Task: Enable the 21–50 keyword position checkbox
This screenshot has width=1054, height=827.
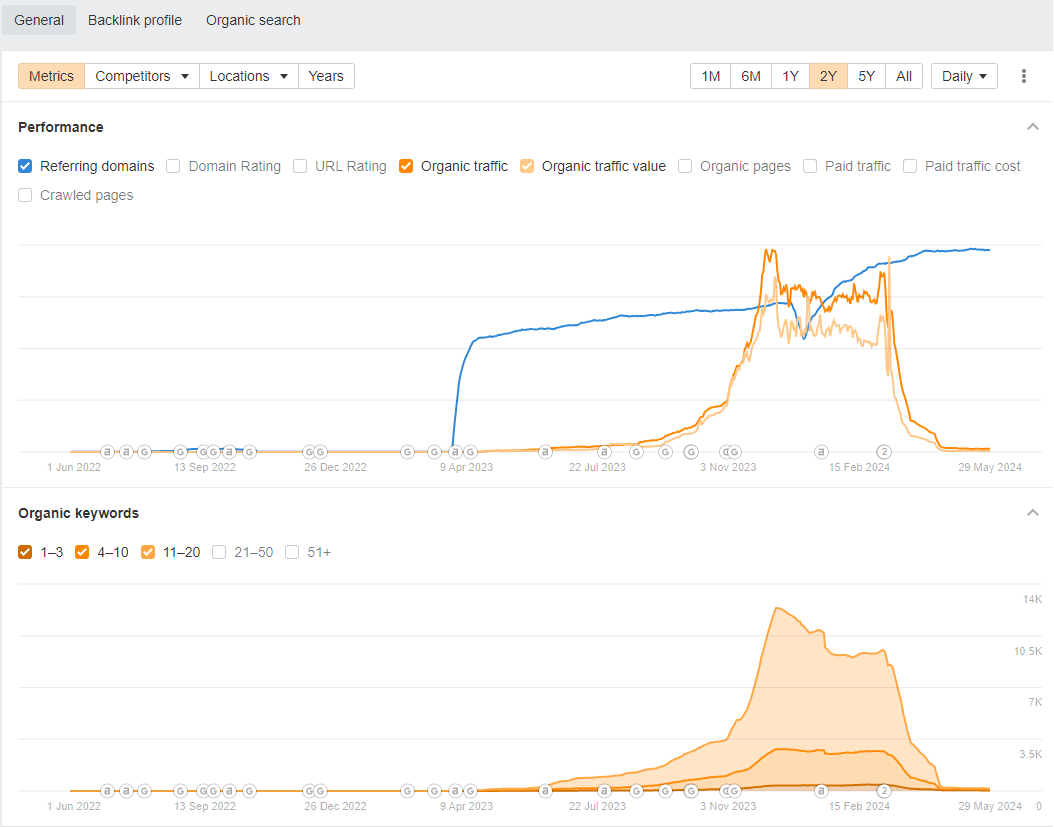Action: 220,552
